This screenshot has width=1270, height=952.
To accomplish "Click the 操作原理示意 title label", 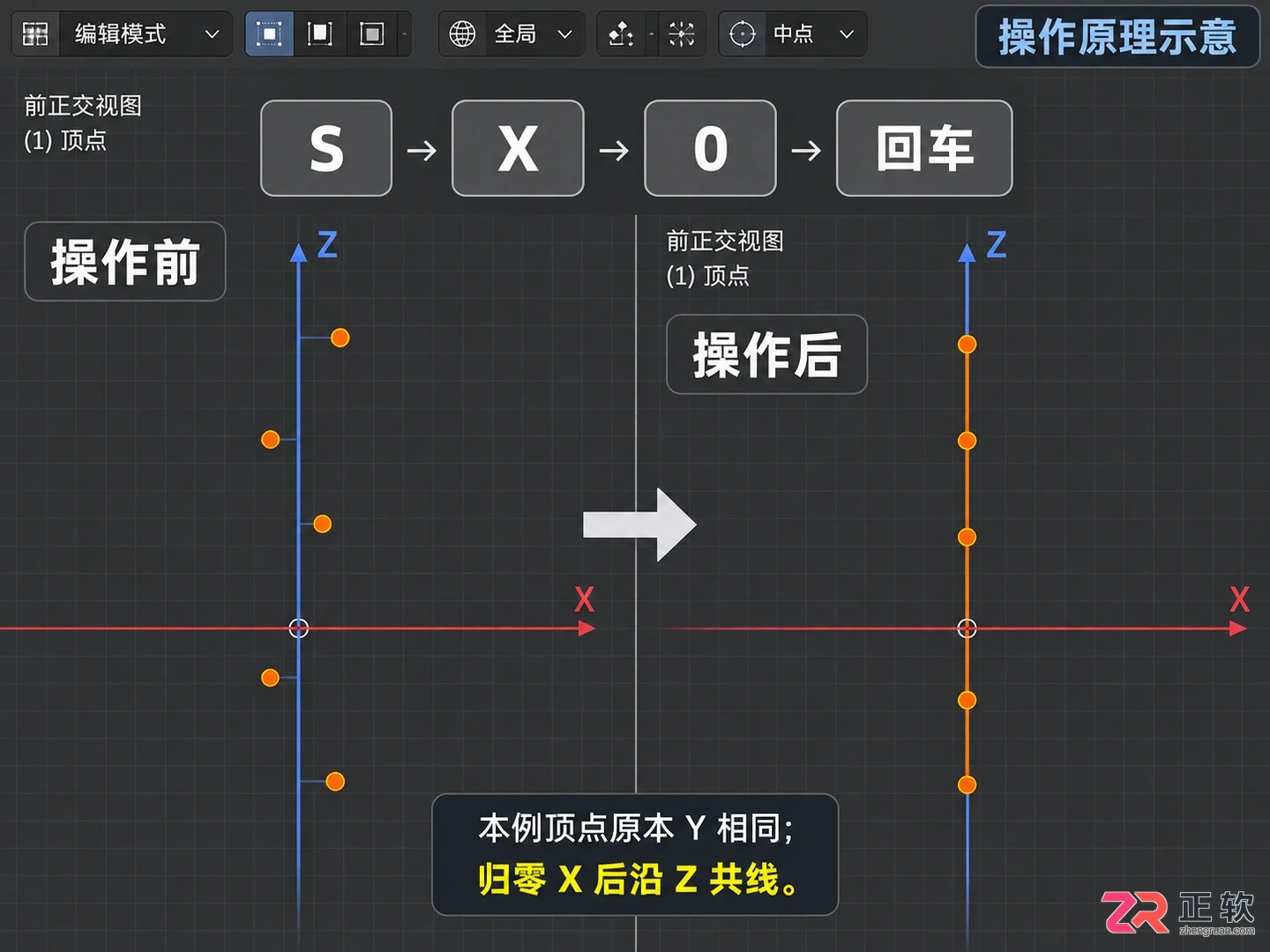I will point(1117,37).
